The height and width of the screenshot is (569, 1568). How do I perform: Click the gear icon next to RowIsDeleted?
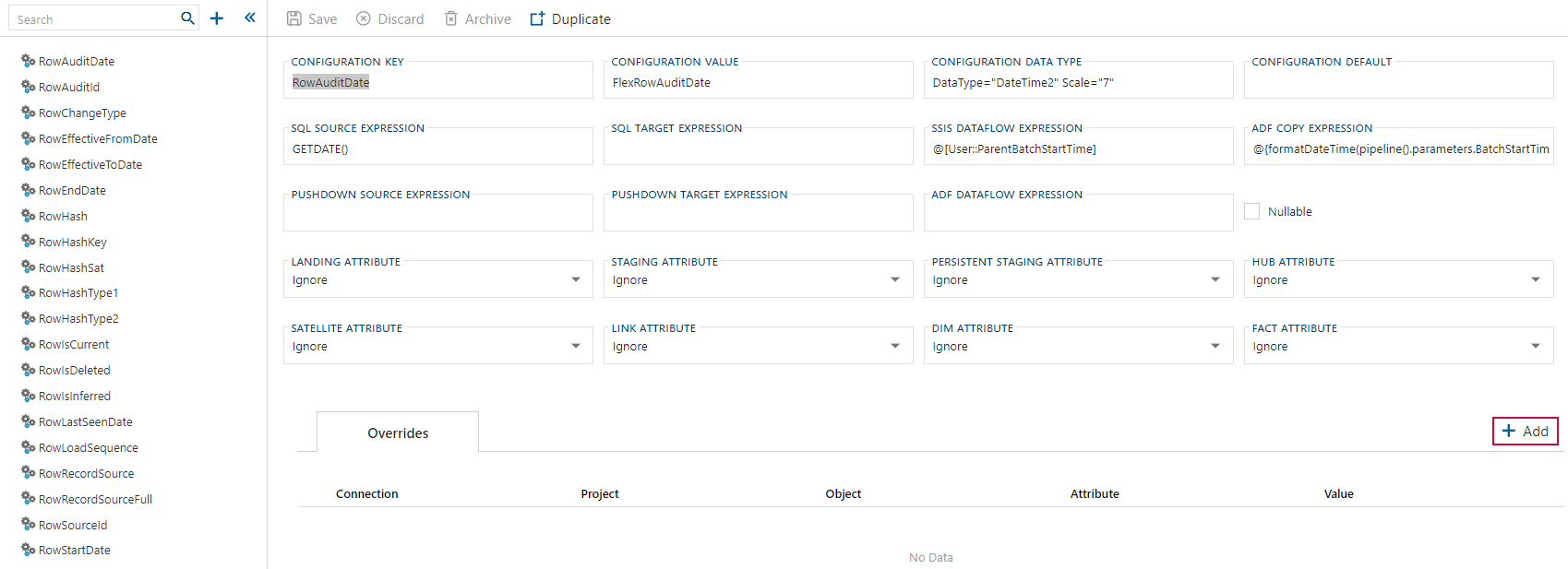click(29, 370)
